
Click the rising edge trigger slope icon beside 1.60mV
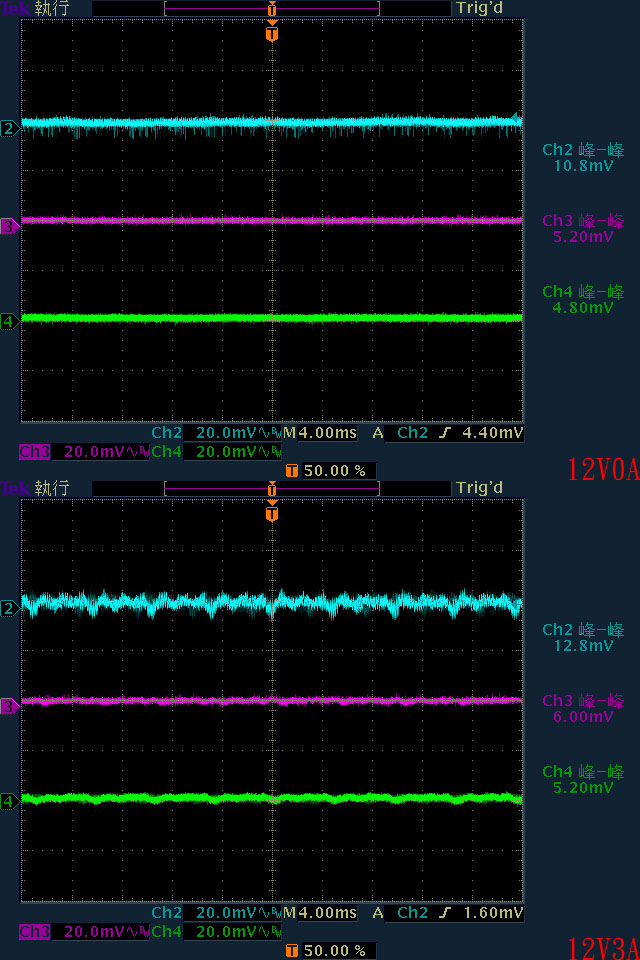tap(445, 913)
